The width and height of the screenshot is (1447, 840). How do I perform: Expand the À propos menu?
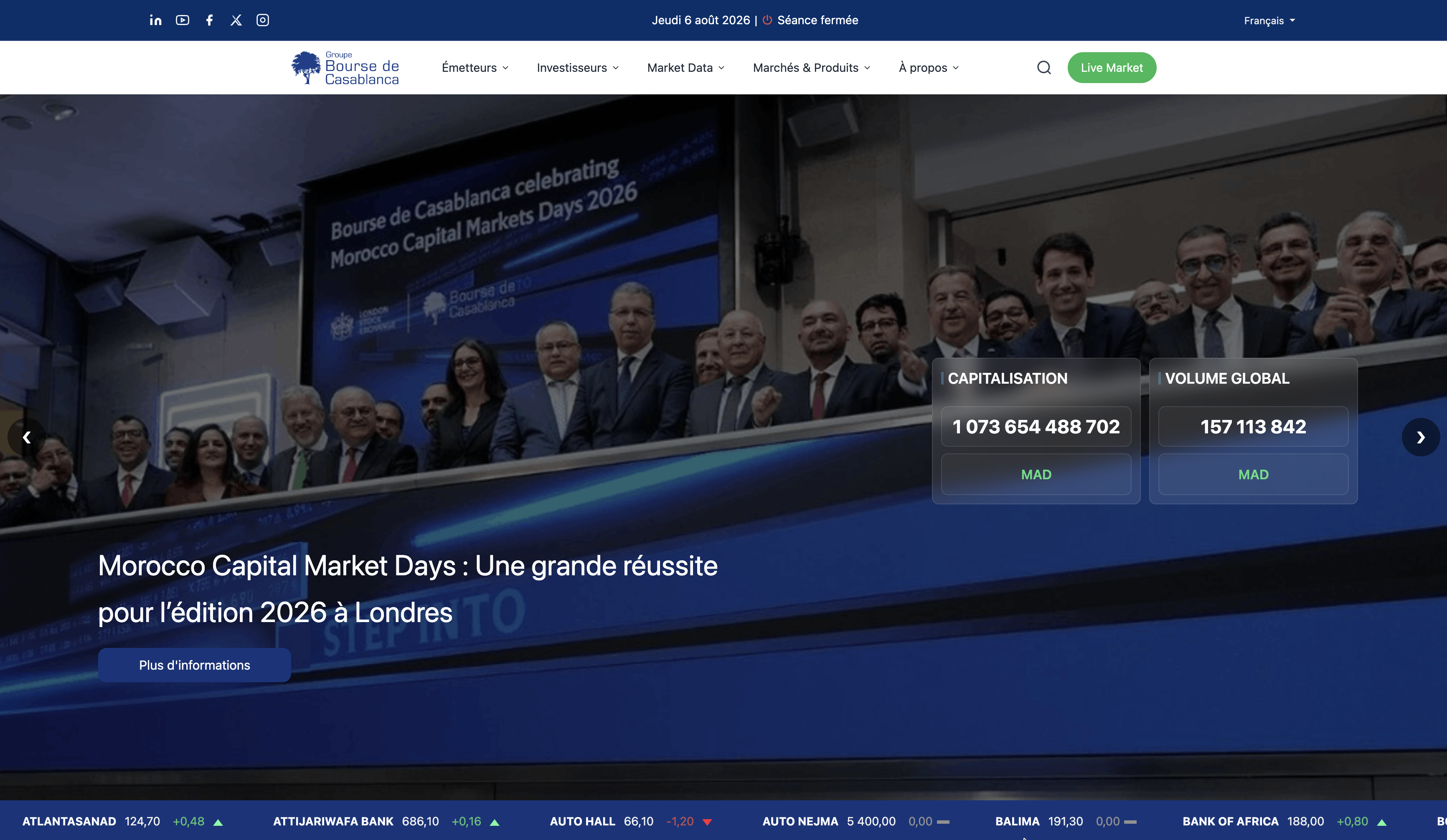pyautogui.click(x=929, y=68)
